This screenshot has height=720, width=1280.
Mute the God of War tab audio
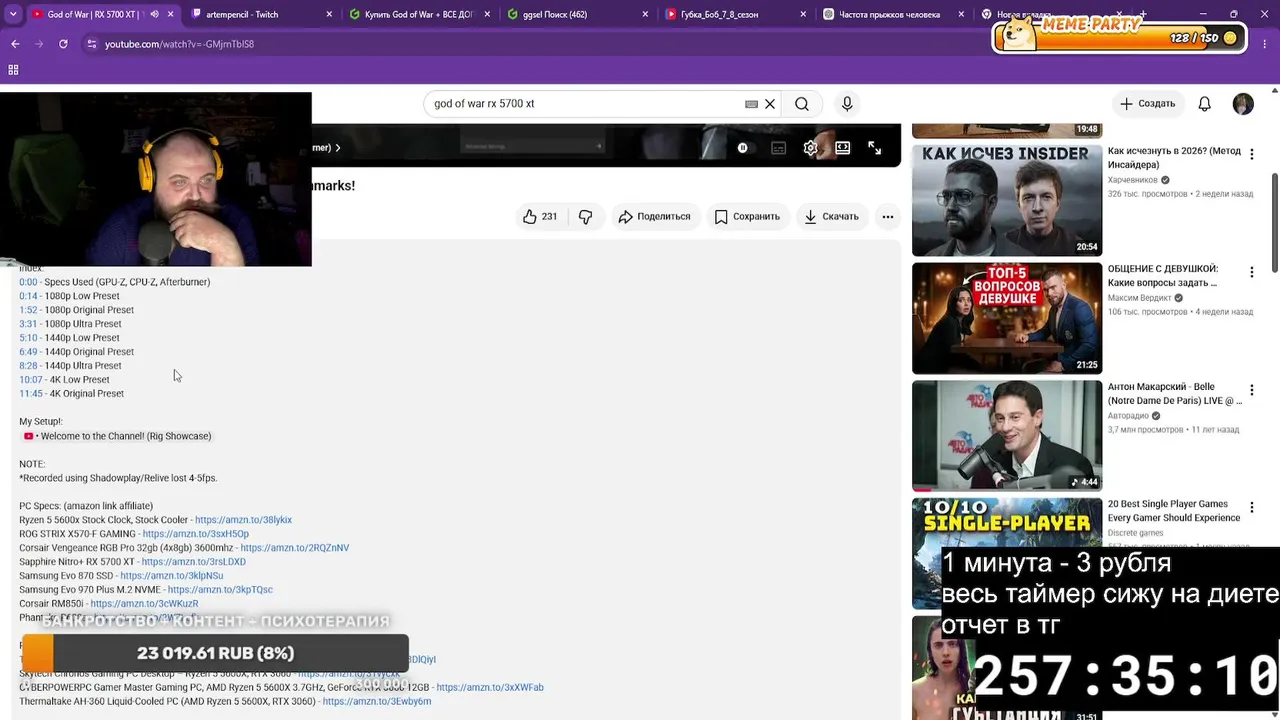click(154, 15)
